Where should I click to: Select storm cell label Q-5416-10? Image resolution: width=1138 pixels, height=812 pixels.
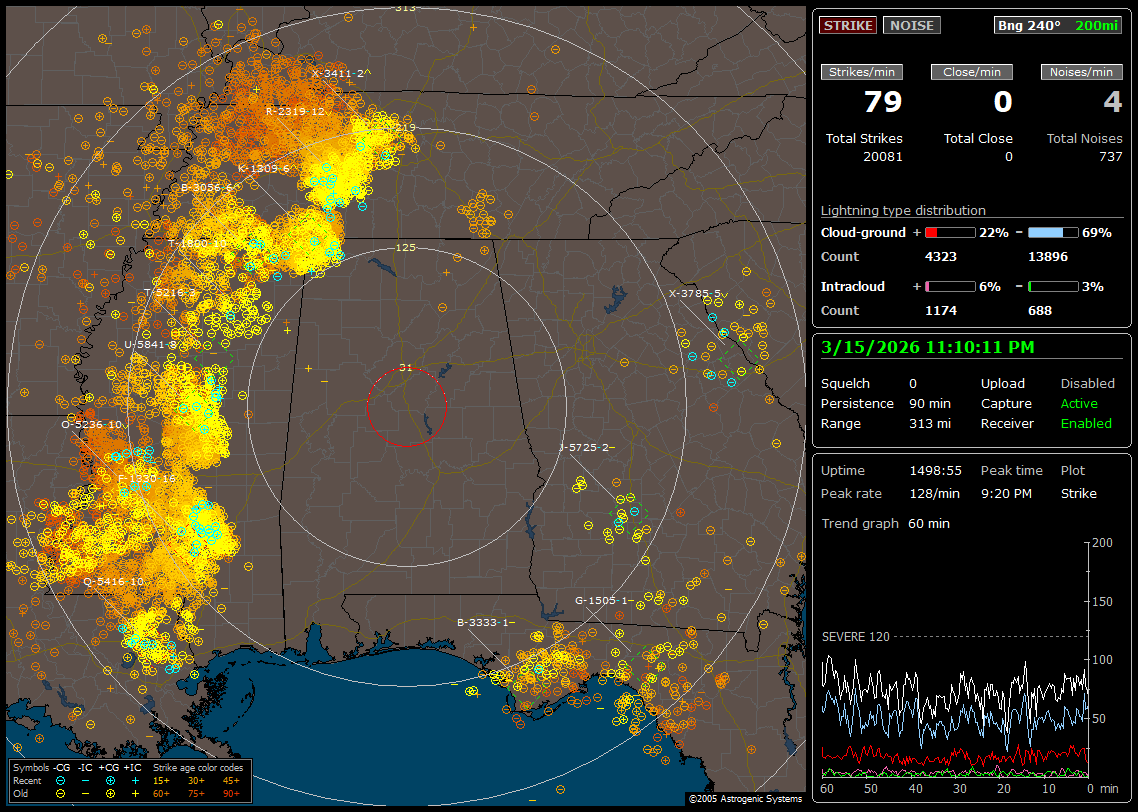(114, 581)
